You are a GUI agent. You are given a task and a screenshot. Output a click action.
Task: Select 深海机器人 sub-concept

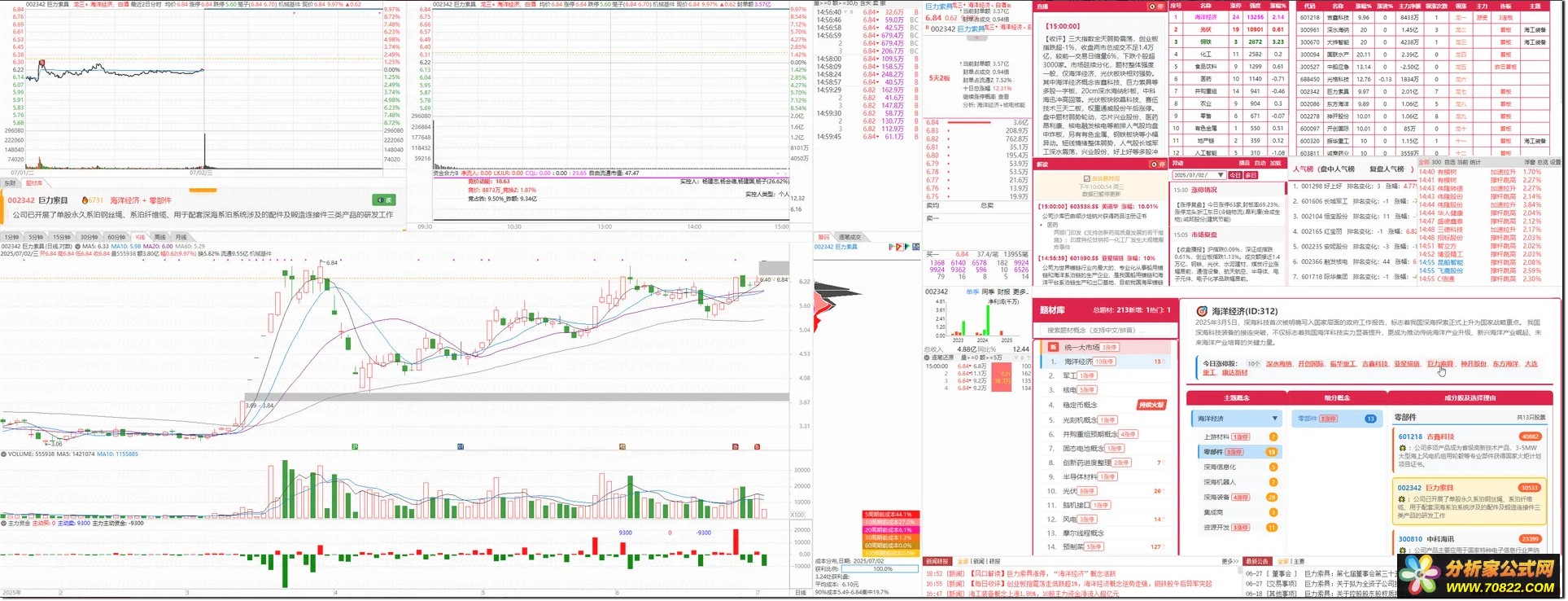1218,482
